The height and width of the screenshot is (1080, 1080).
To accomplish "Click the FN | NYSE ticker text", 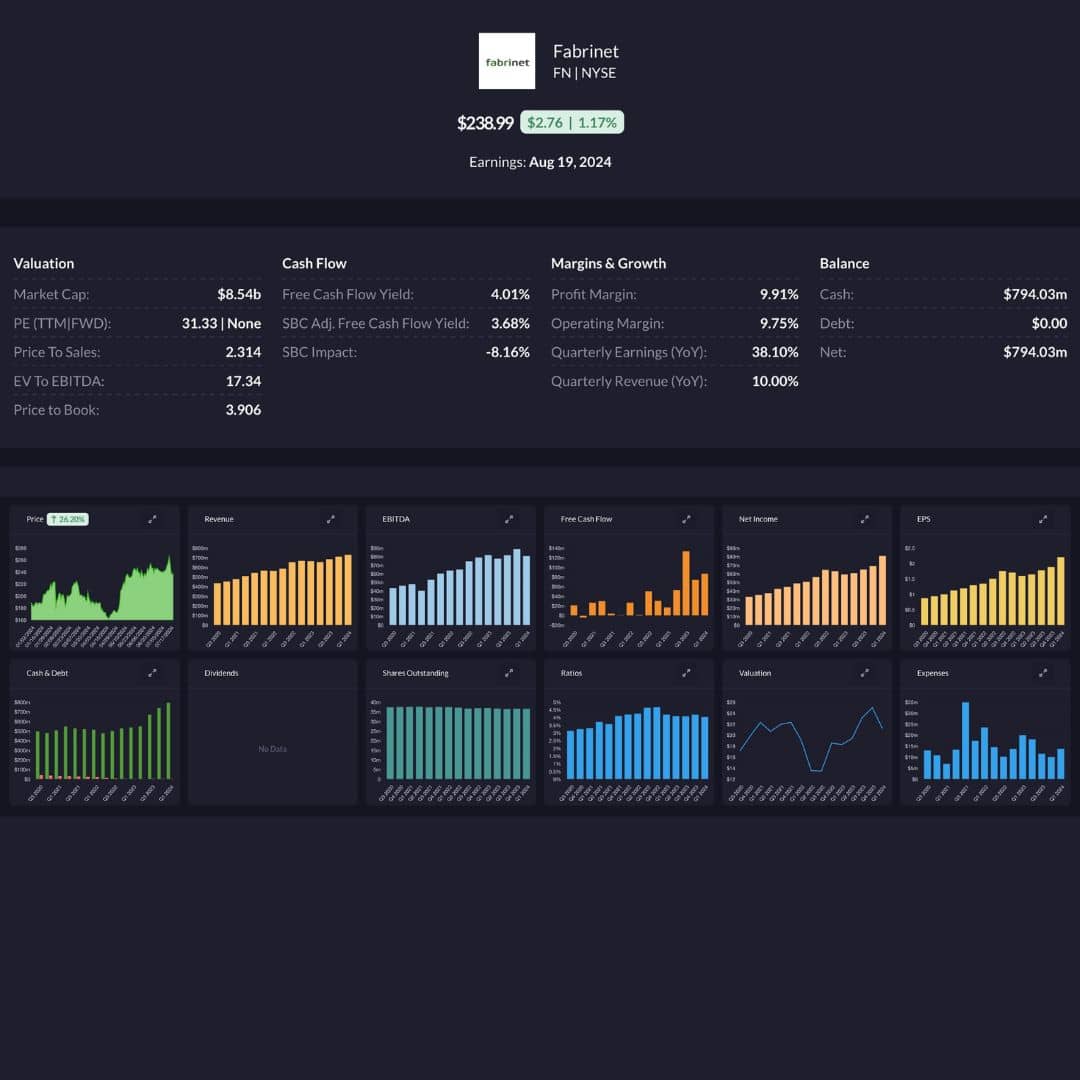I will 584,73.
